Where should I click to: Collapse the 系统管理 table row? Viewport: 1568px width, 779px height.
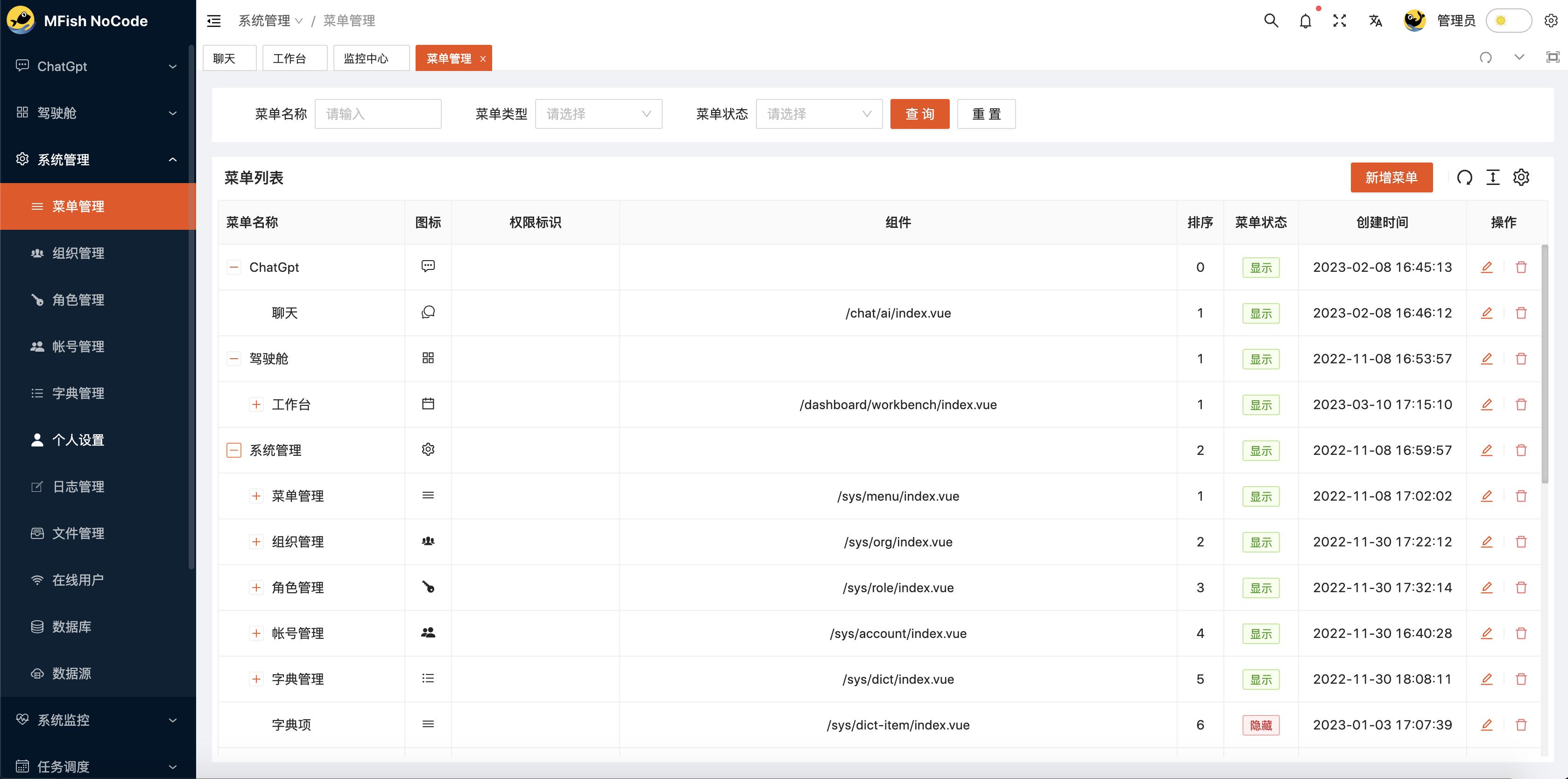click(x=234, y=450)
